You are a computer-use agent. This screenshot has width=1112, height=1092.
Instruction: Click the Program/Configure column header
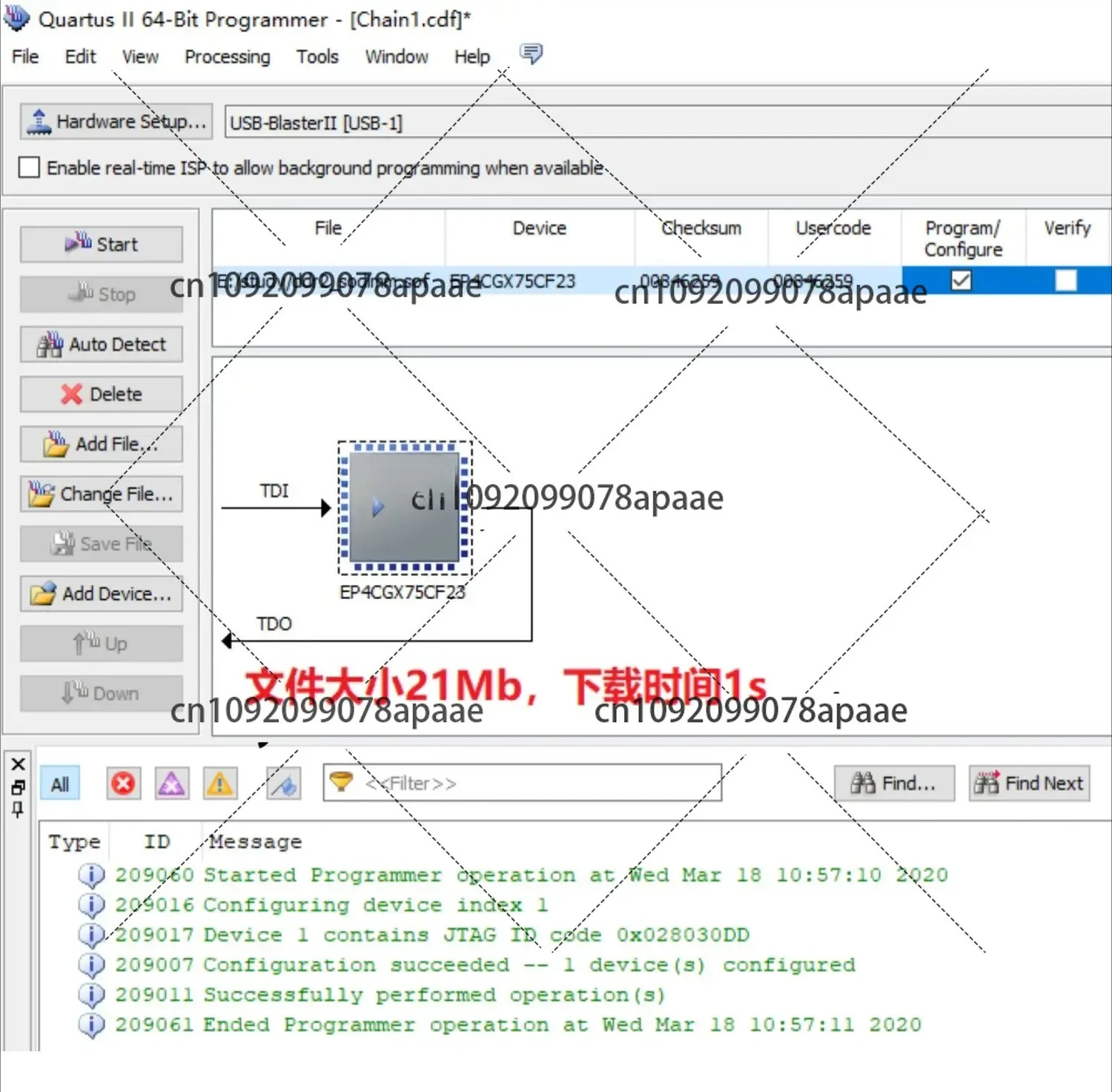tap(963, 237)
